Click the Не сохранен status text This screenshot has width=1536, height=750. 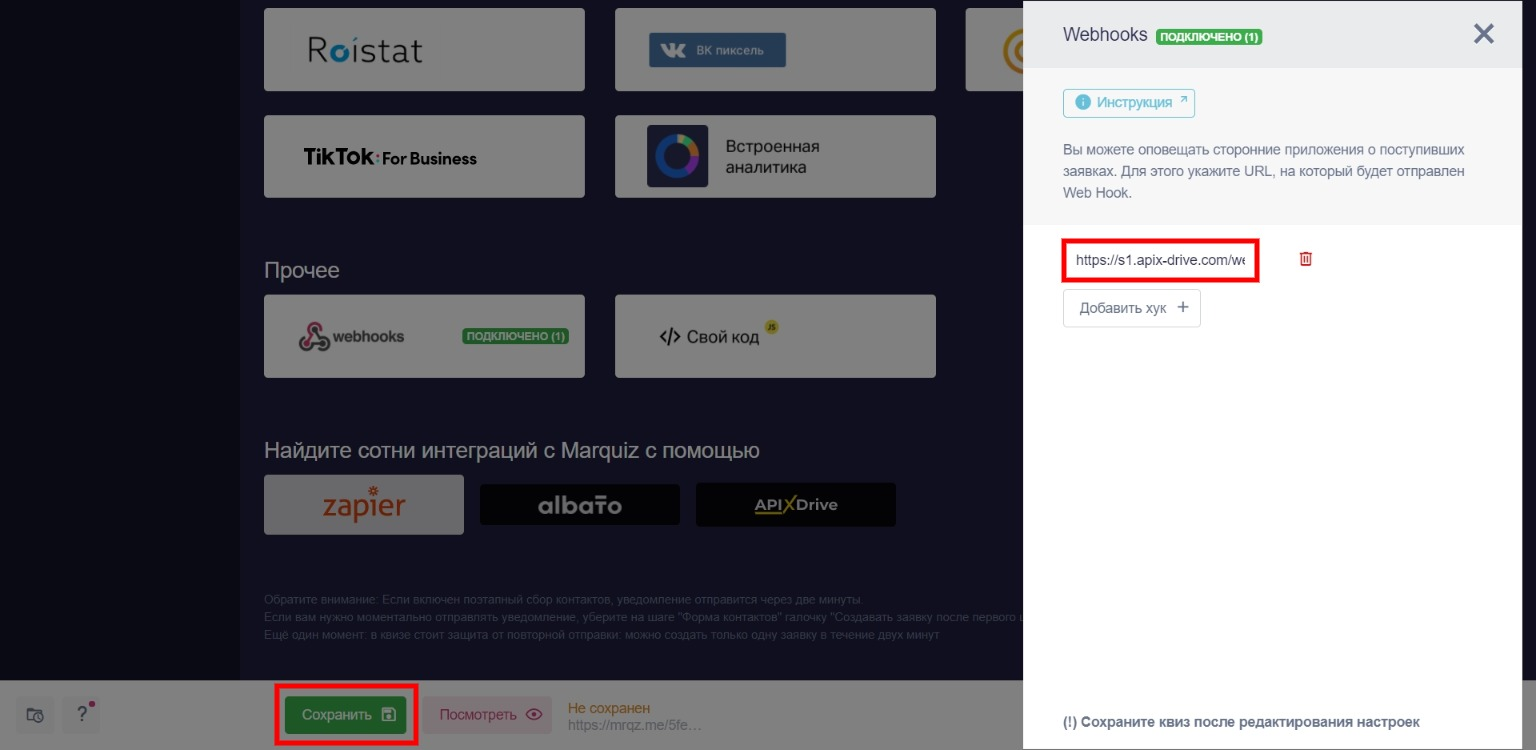tap(609, 708)
